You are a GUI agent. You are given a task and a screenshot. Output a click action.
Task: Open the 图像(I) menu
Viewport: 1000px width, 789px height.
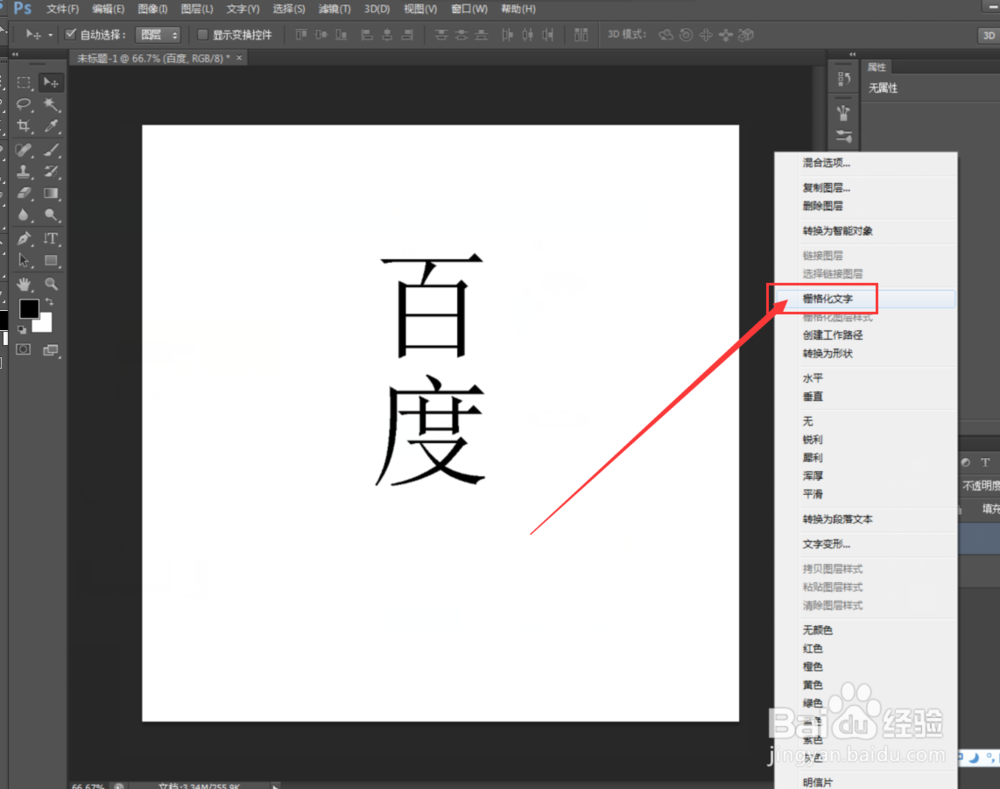tap(153, 9)
